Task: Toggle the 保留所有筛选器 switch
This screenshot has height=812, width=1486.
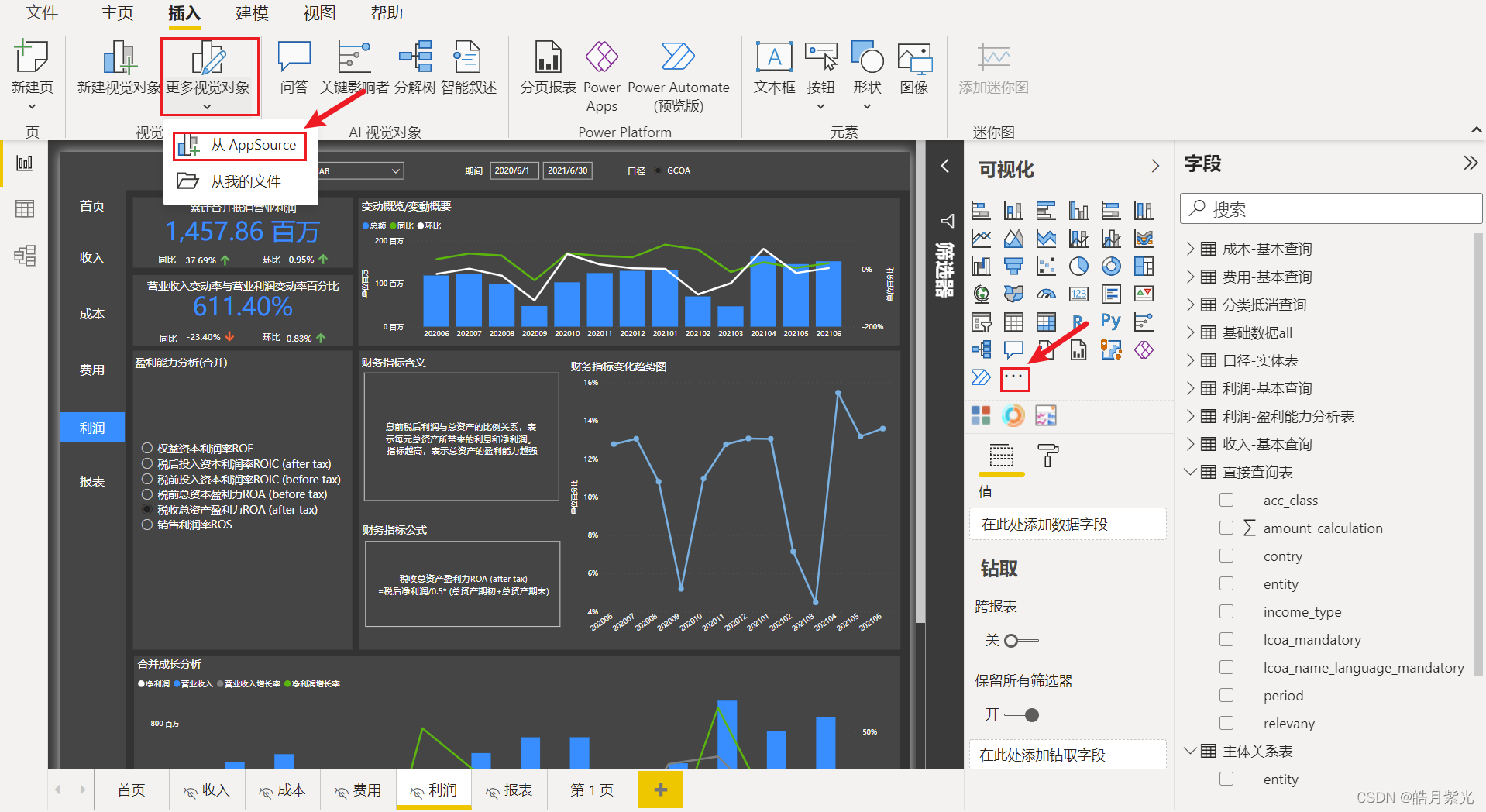Action: [1021, 715]
